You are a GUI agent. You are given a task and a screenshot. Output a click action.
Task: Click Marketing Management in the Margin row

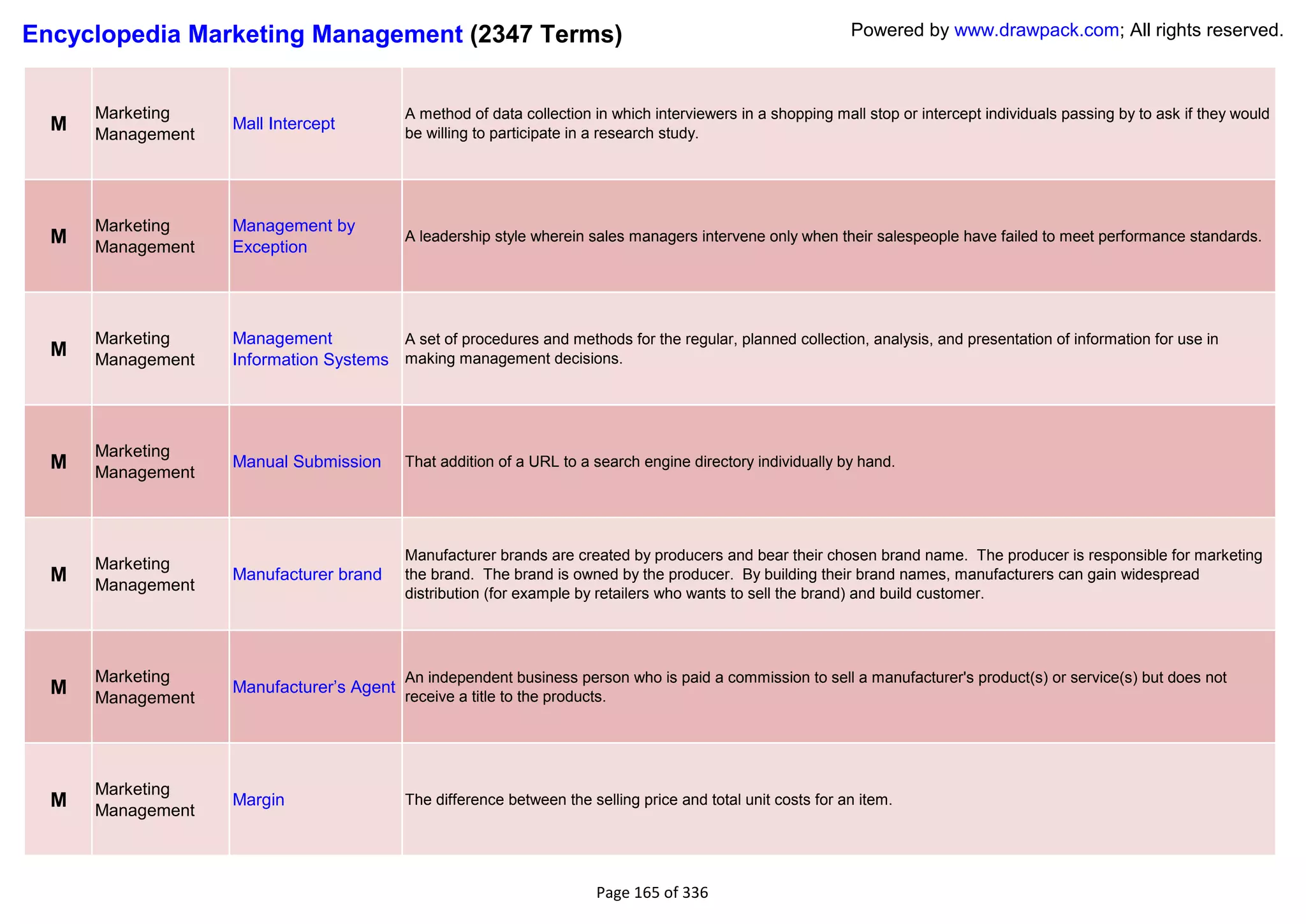[x=145, y=800]
